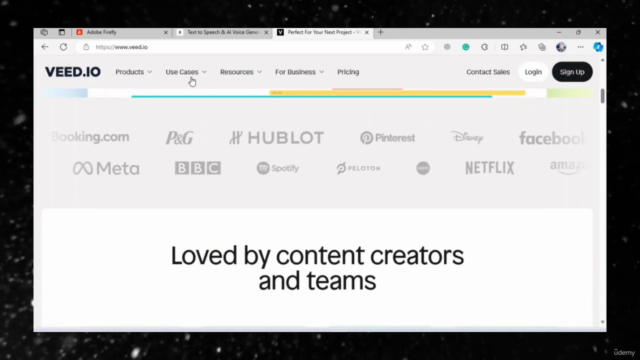
Task: Click the scrollbar down arrow
Action: (602, 322)
